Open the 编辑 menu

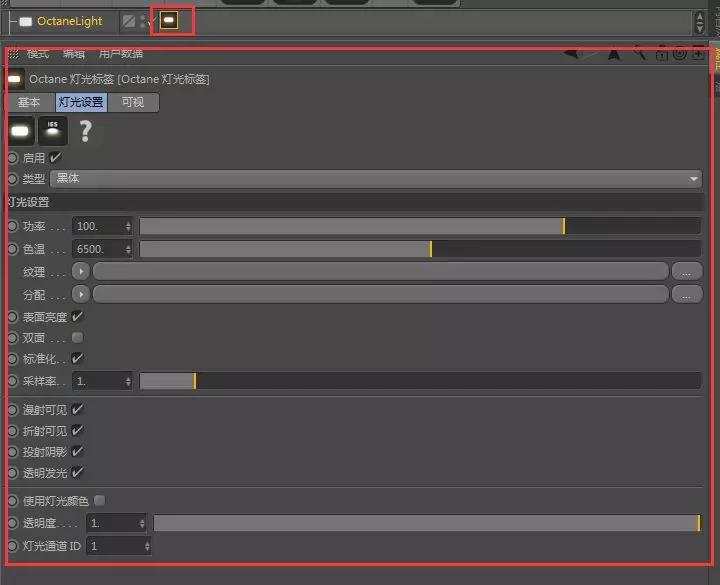click(74, 54)
